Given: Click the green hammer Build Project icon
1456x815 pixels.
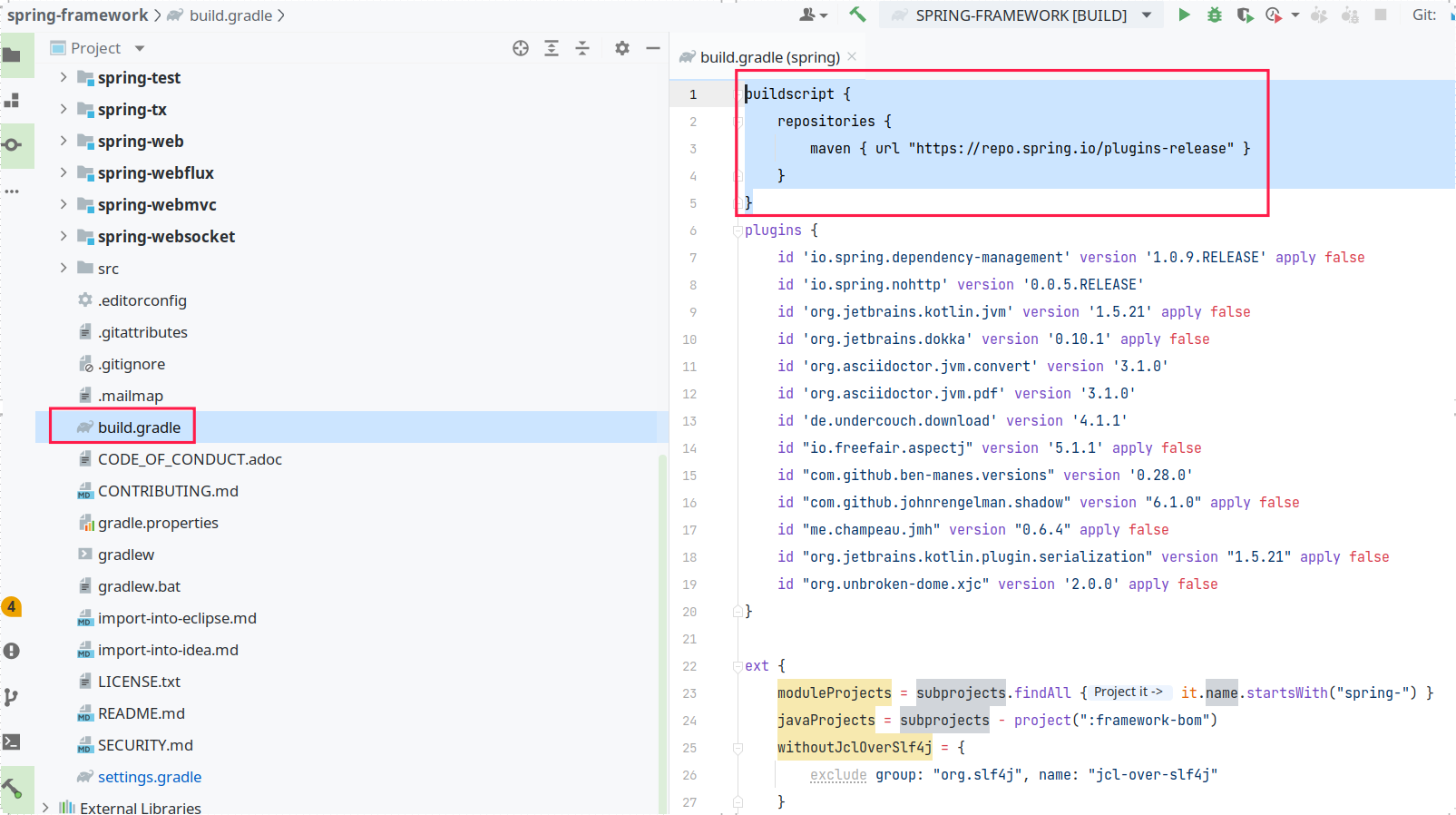Looking at the screenshot, I should [x=857, y=15].
